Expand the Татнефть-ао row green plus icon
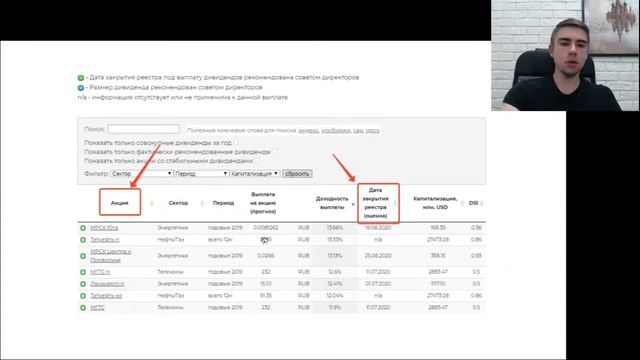 pyautogui.click(x=83, y=296)
